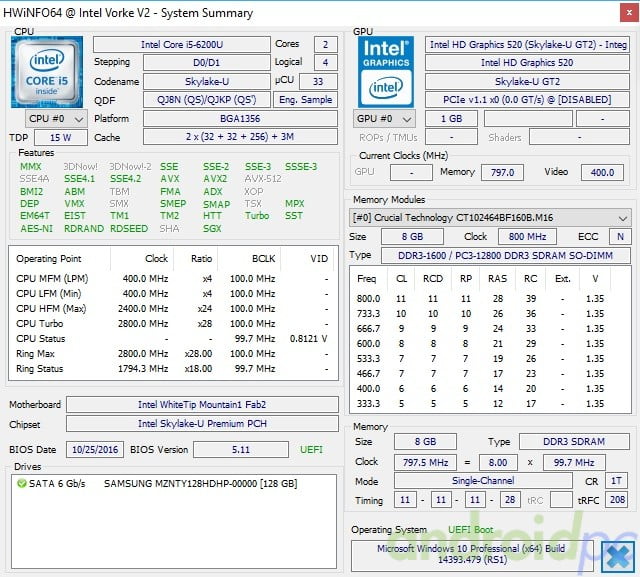
Task: Click the memory module Size value 8 GB
Action: click(412, 237)
